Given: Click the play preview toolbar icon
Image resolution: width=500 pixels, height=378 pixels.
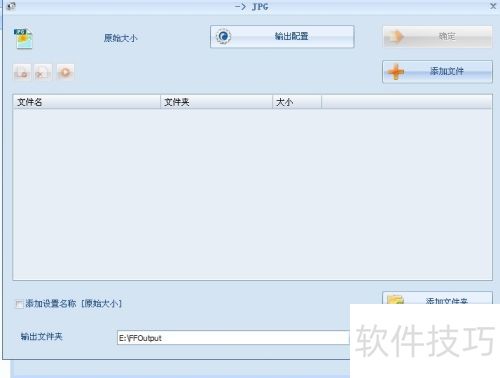Looking at the screenshot, I should coord(65,72).
